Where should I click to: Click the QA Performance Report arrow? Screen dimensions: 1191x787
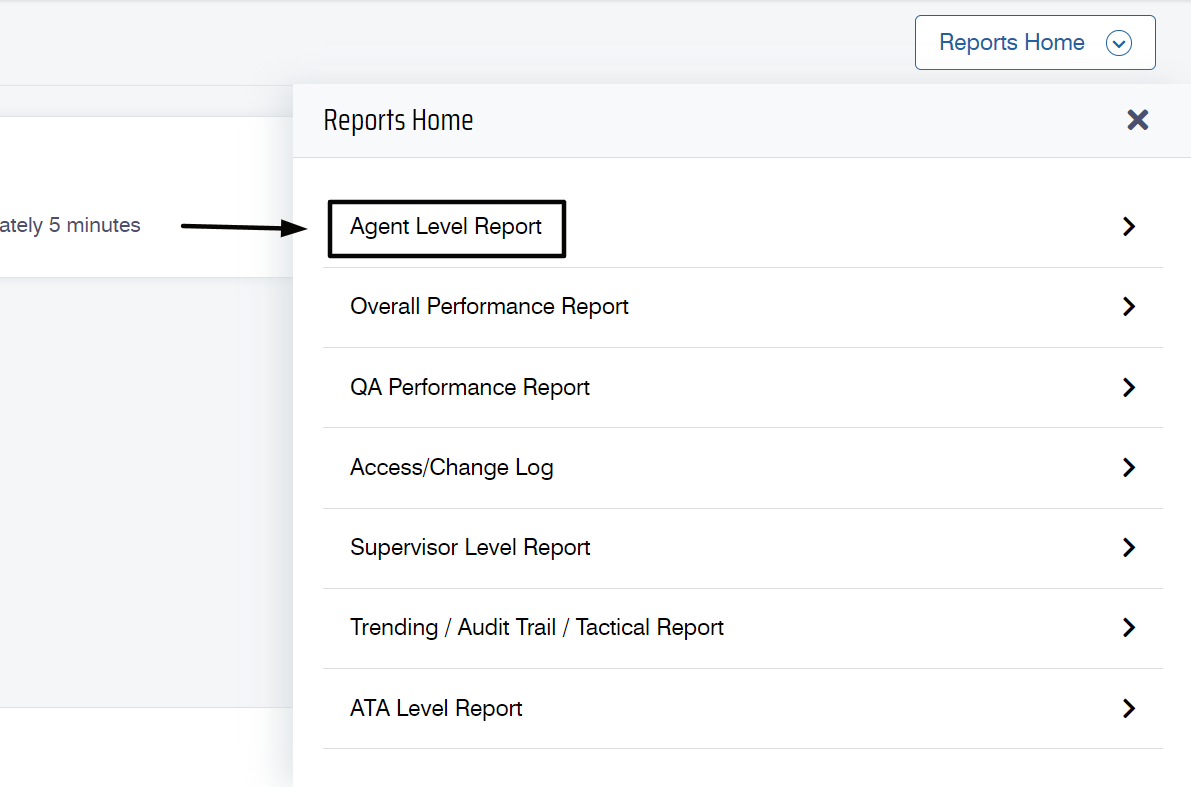(1129, 387)
